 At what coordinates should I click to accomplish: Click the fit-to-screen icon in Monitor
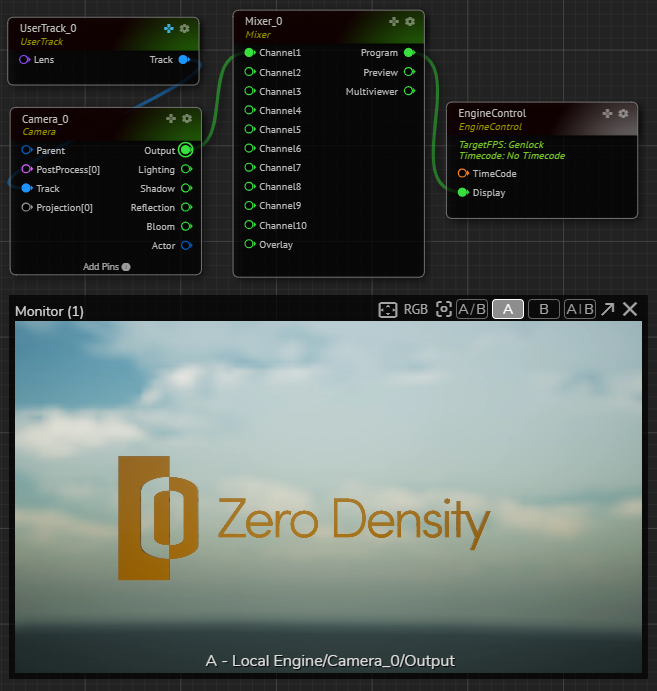click(x=388, y=310)
